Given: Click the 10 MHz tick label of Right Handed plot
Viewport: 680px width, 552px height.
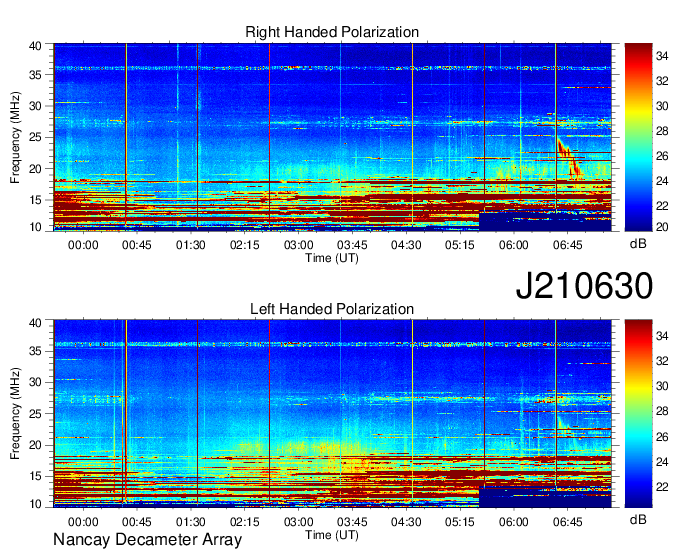Looking at the screenshot, I should coord(35,227).
